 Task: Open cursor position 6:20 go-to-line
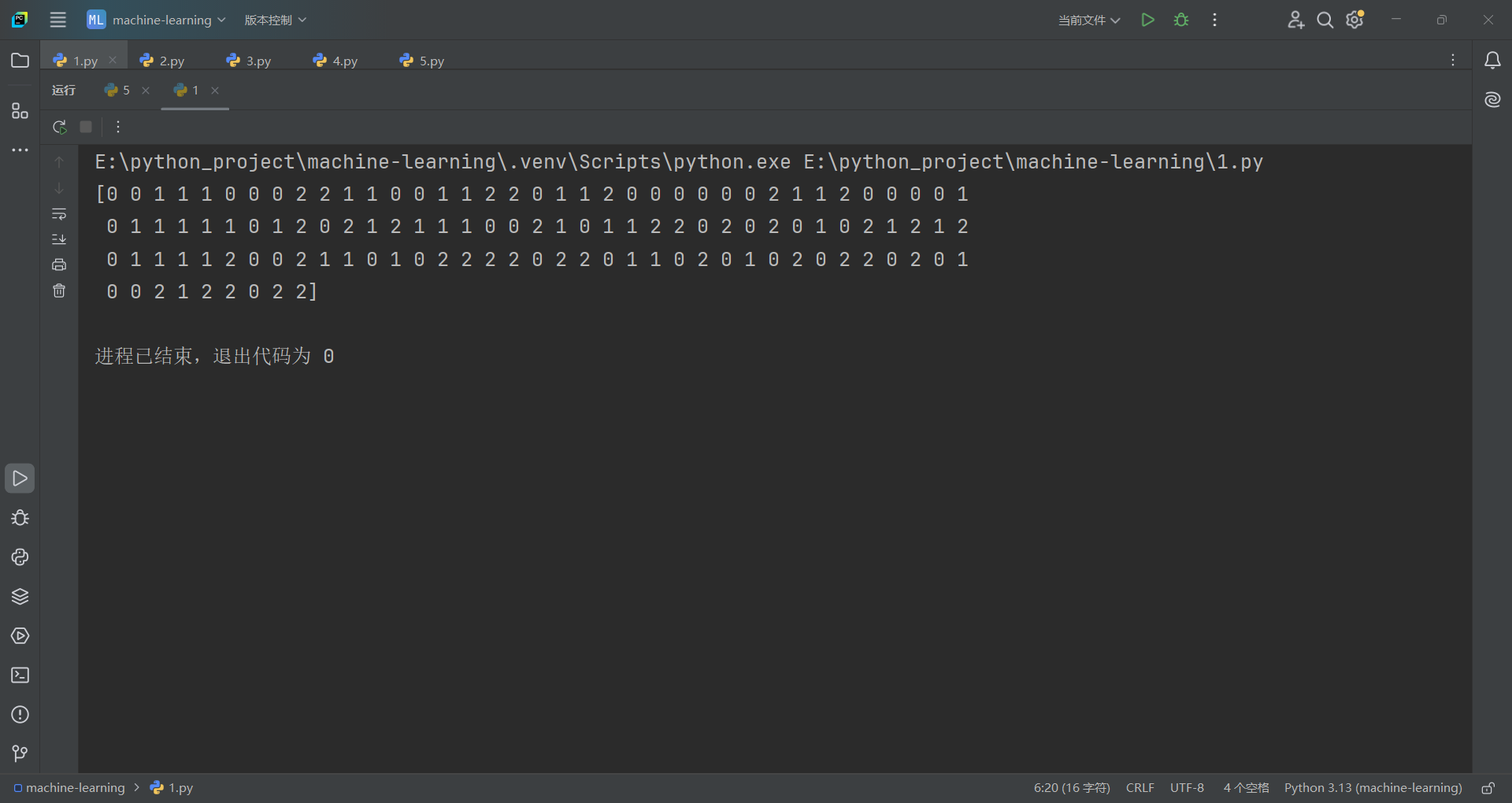click(1072, 787)
